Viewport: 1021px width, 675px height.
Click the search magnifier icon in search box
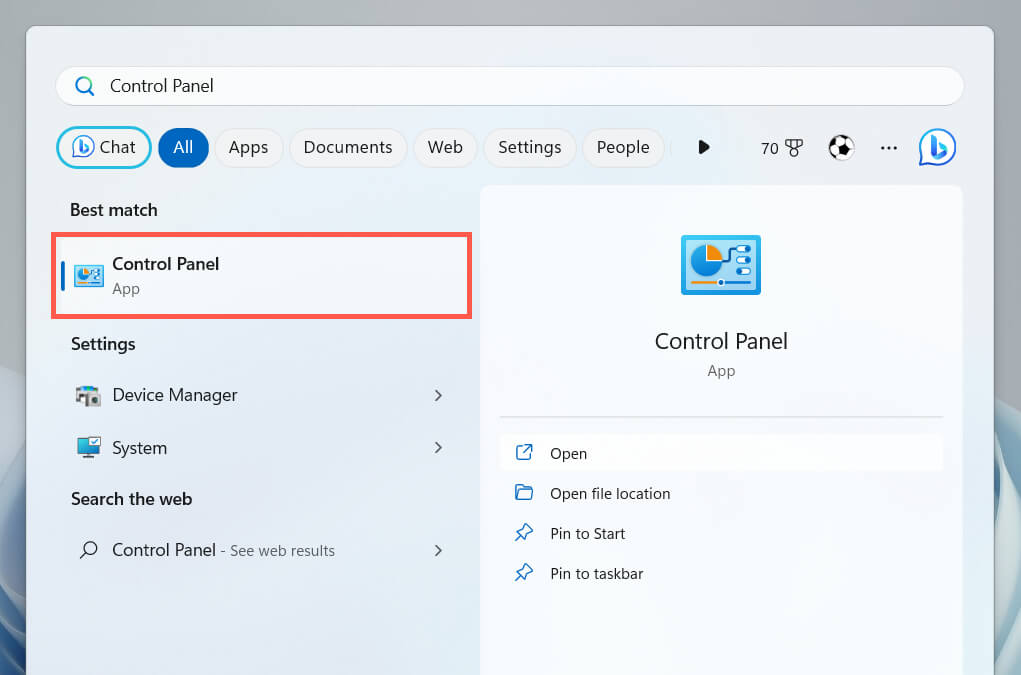pos(85,86)
